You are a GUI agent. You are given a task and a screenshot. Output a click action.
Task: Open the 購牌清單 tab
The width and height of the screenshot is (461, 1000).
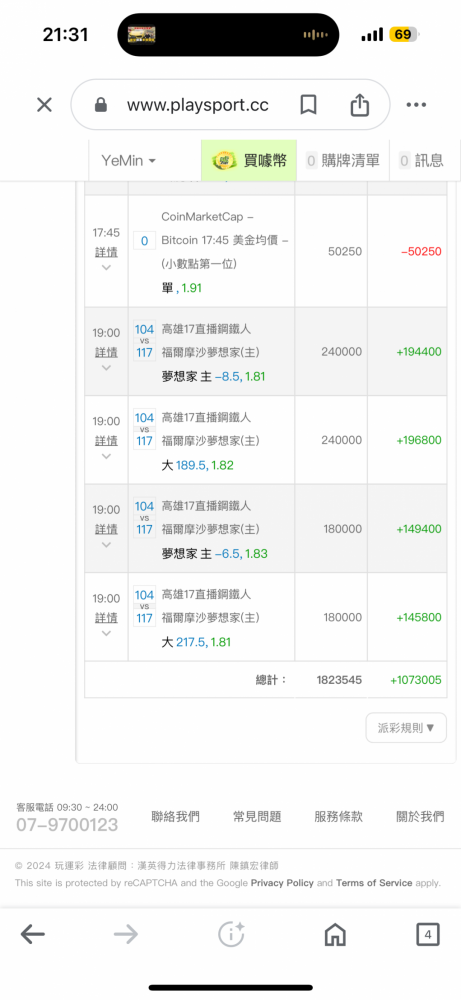pyautogui.click(x=343, y=161)
